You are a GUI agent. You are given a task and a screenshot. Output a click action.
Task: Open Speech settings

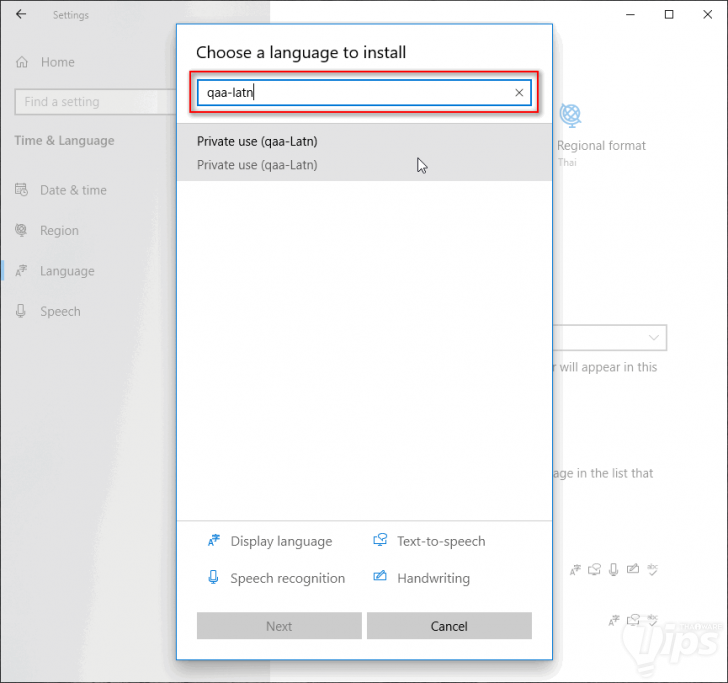pyautogui.click(x=60, y=311)
